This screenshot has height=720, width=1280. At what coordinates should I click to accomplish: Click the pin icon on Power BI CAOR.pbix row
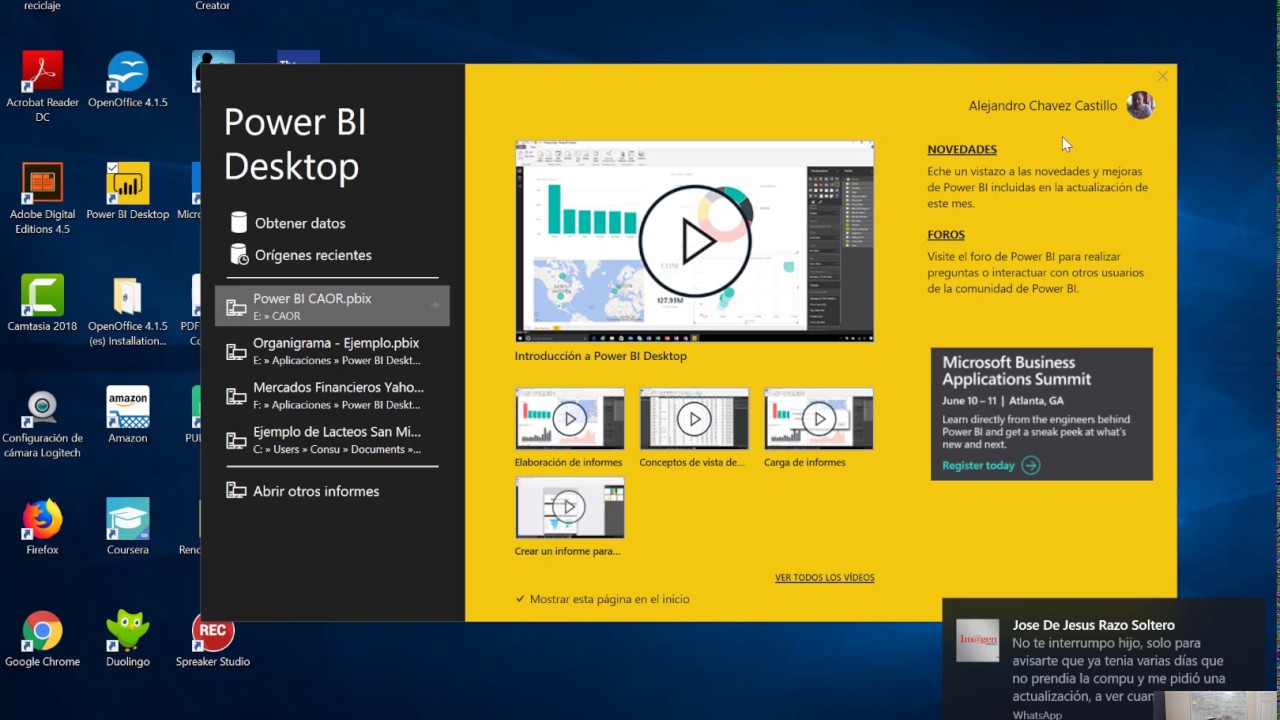(x=436, y=305)
